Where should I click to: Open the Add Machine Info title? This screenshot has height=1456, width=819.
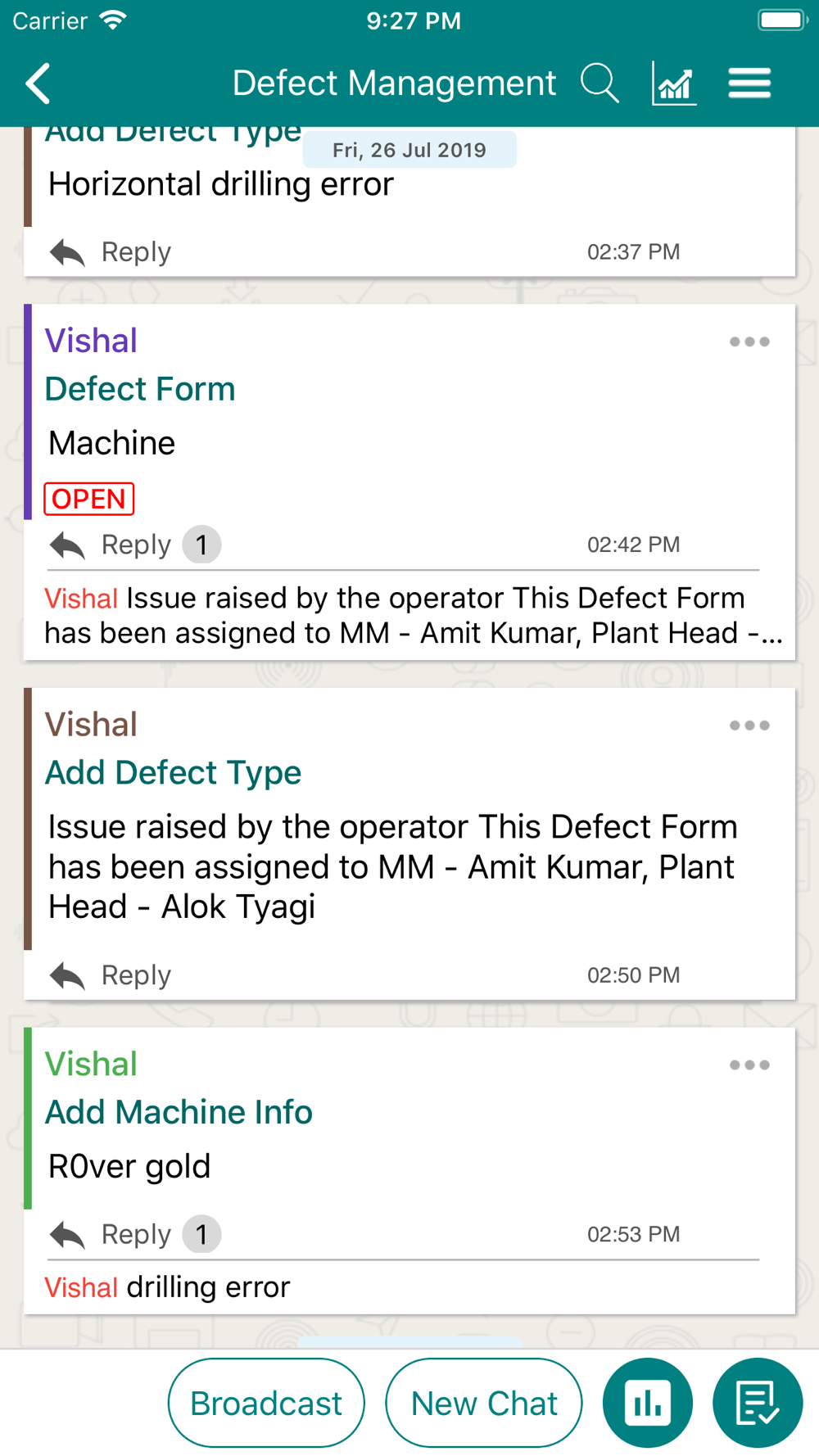point(179,1112)
